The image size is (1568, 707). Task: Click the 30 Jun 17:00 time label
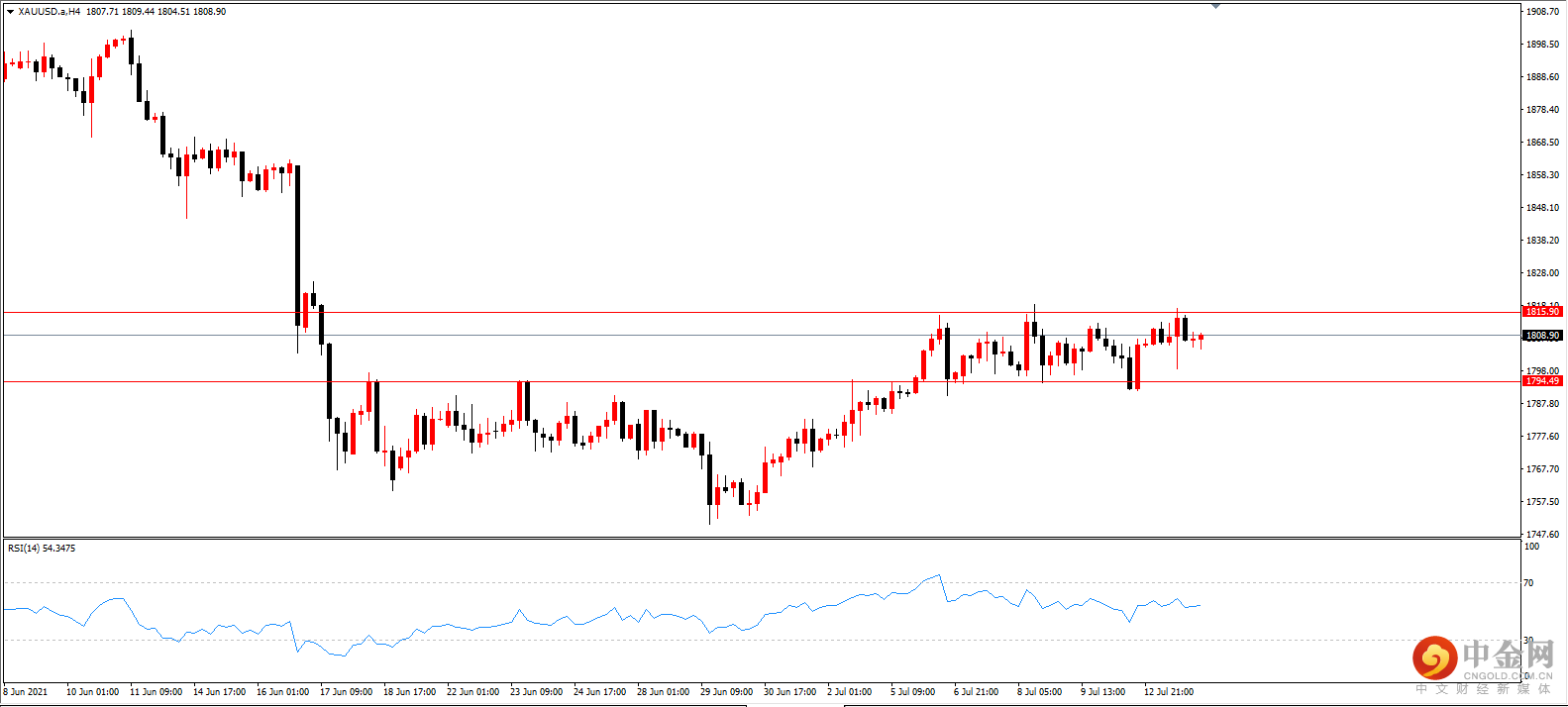click(x=789, y=692)
